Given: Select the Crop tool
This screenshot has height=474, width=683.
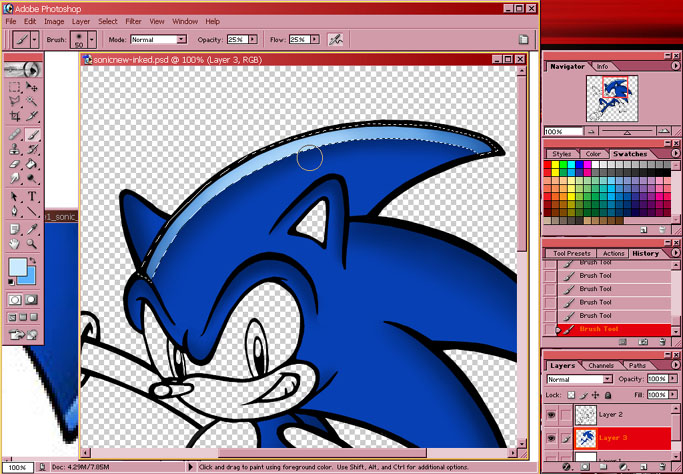Looking at the screenshot, I should 15,115.
